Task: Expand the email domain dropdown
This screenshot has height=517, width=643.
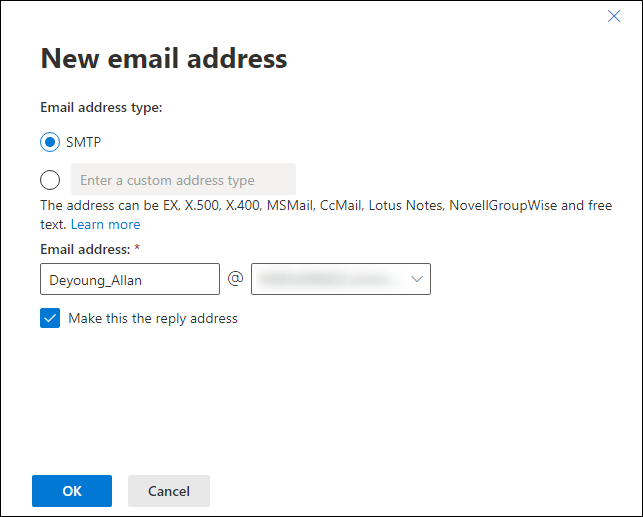Action: 341,279
